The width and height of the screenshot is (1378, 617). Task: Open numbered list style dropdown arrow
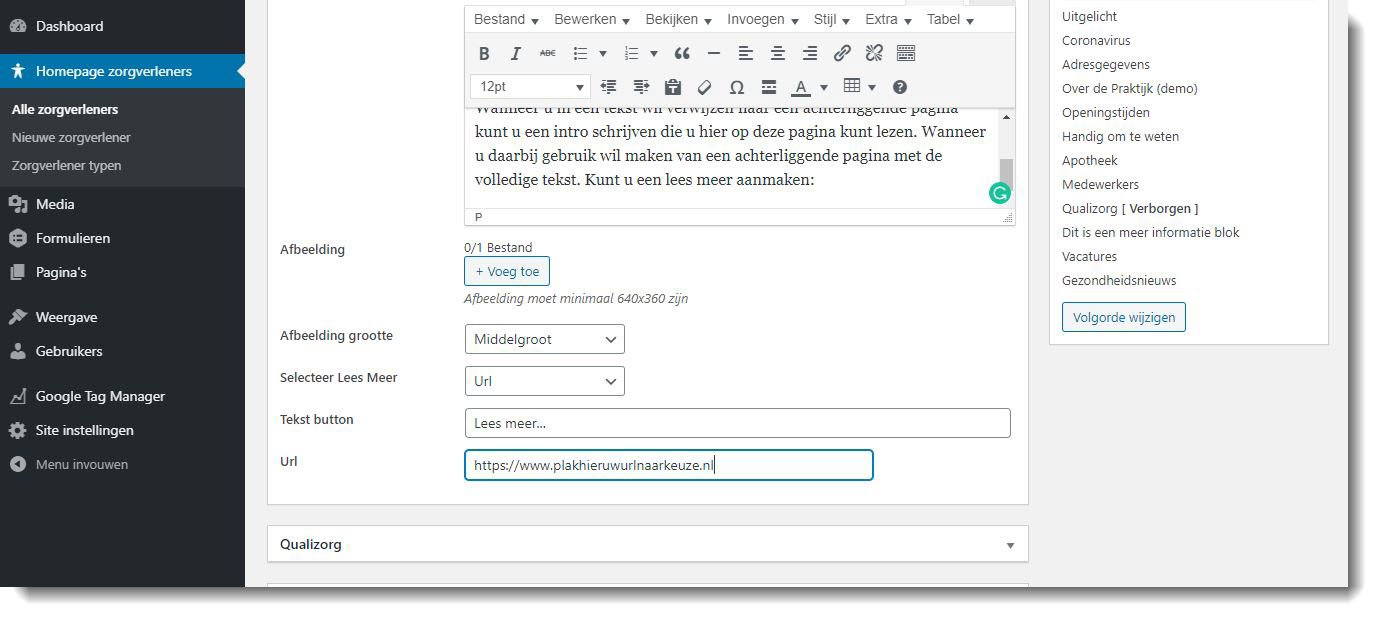654,53
